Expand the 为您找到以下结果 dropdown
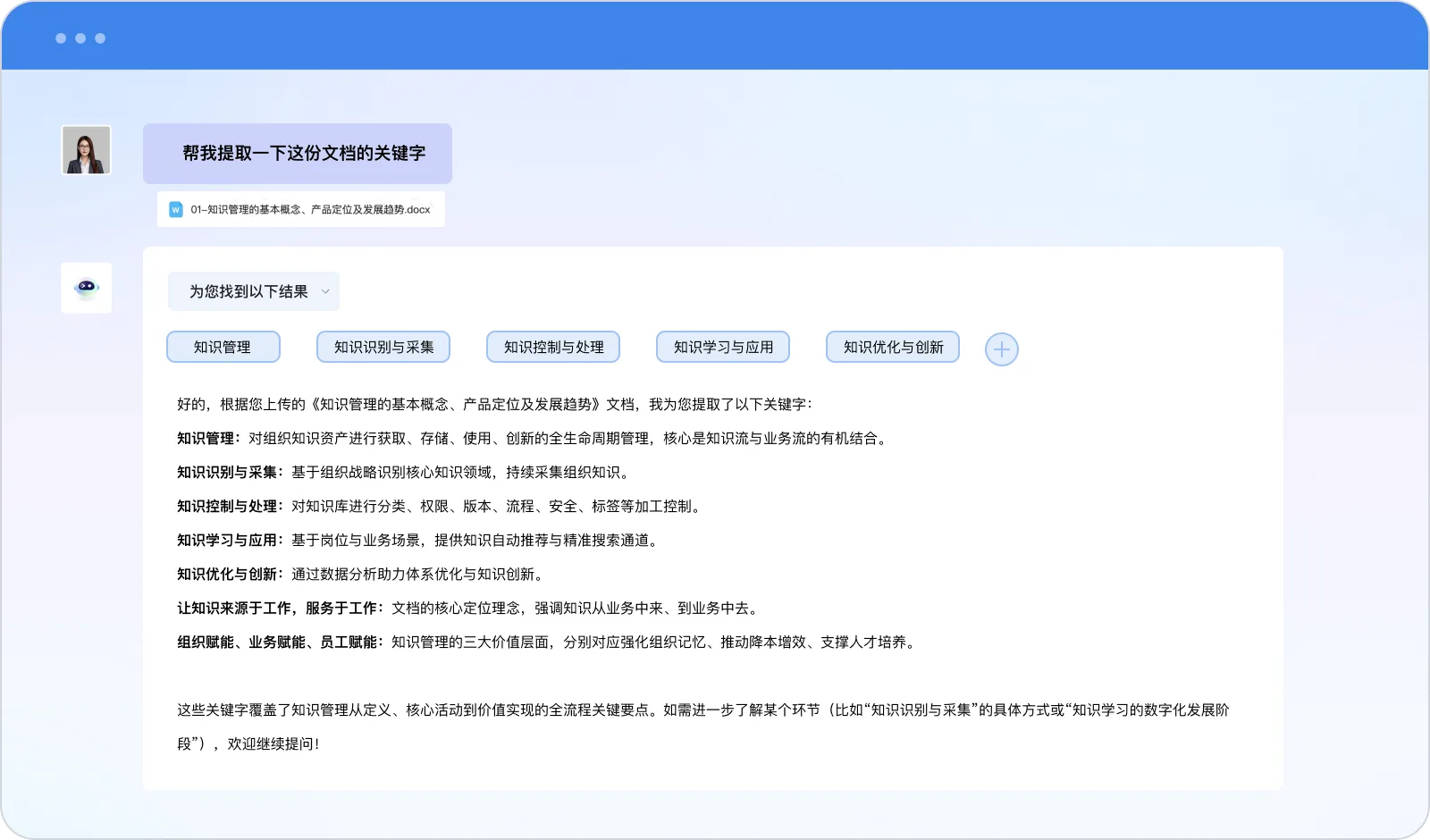1430x840 pixels. pyautogui.click(x=254, y=291)
